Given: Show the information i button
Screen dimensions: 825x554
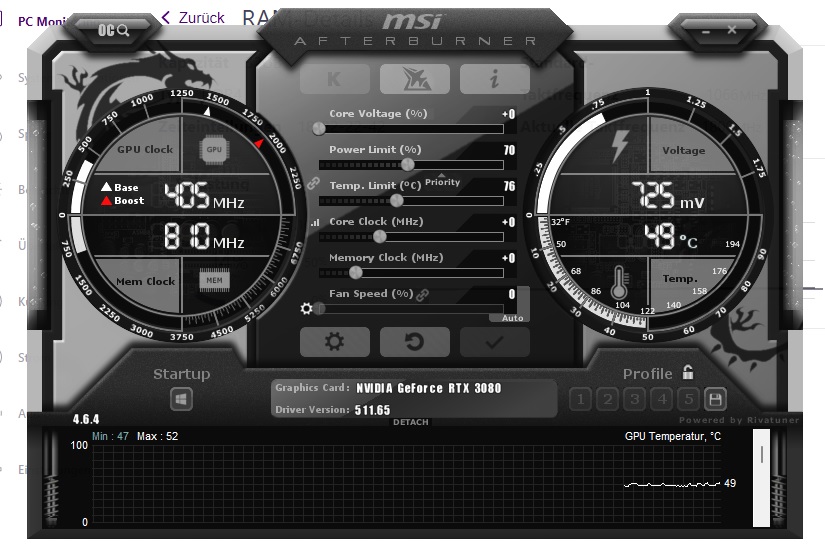Looking at the screenshot, I should pos(495,79).
